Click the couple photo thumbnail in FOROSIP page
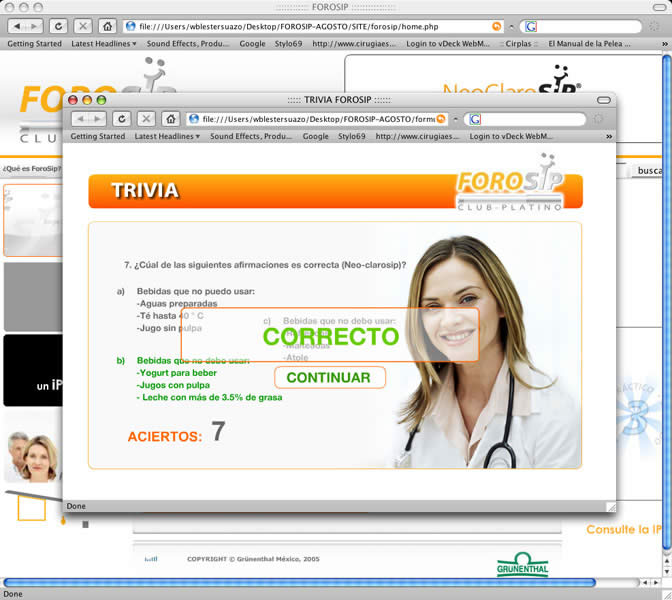The height and width of the screenshot is (600, 672). pyautogui.click(x=33, y=457)
